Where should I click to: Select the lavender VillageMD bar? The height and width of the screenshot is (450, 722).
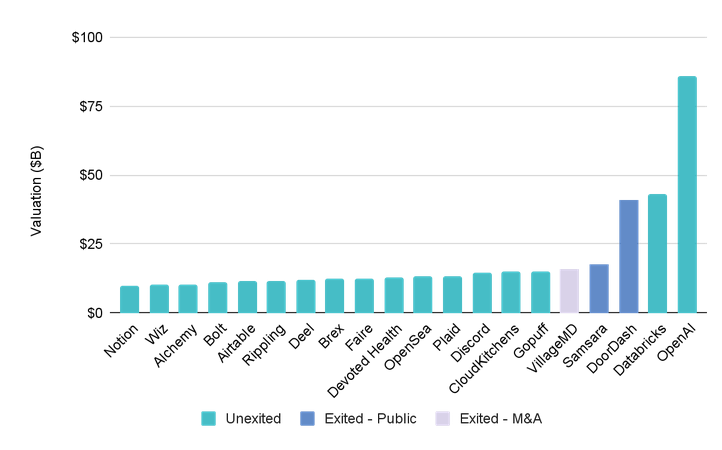(569, 290)
